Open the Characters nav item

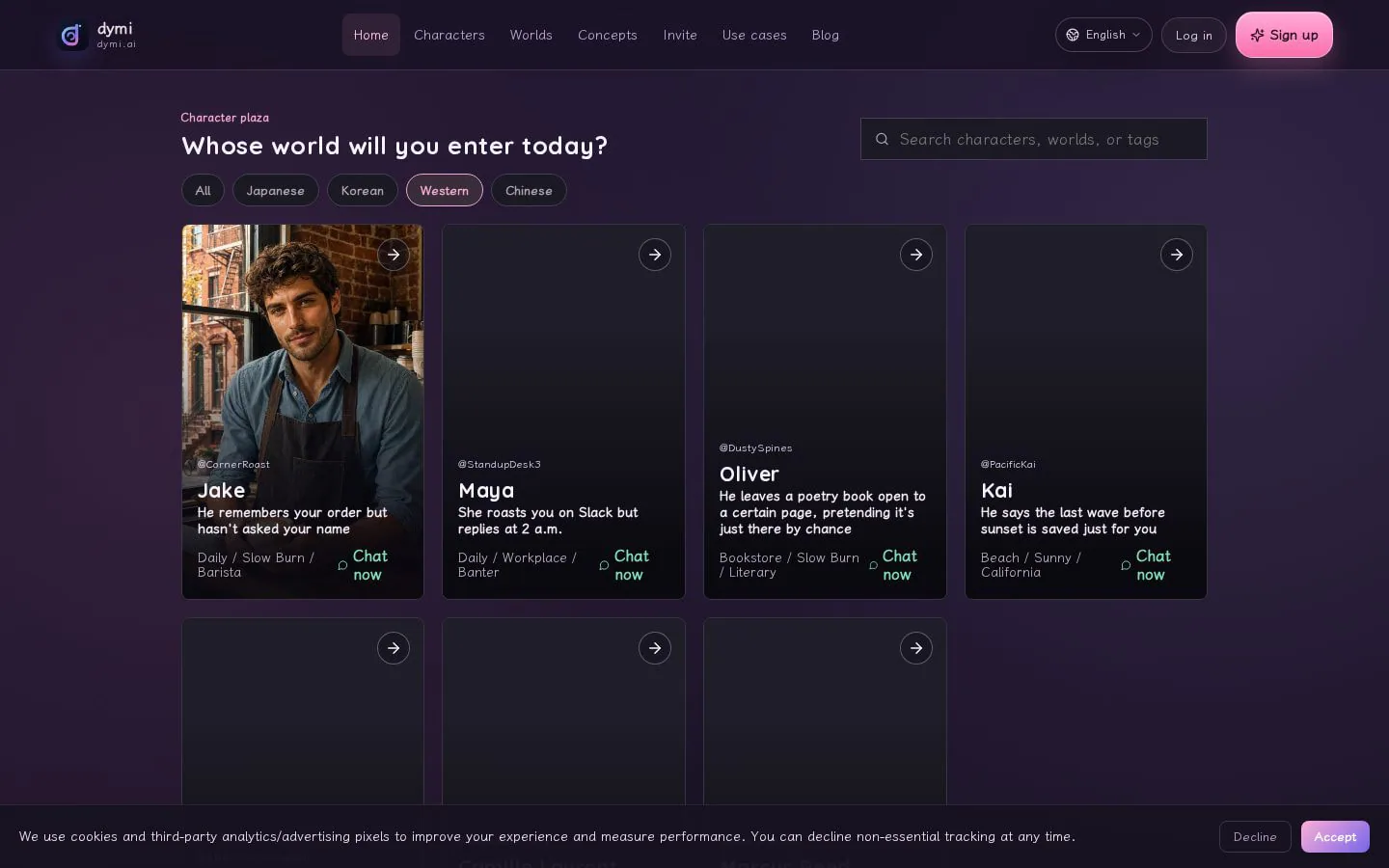[449, 35]
